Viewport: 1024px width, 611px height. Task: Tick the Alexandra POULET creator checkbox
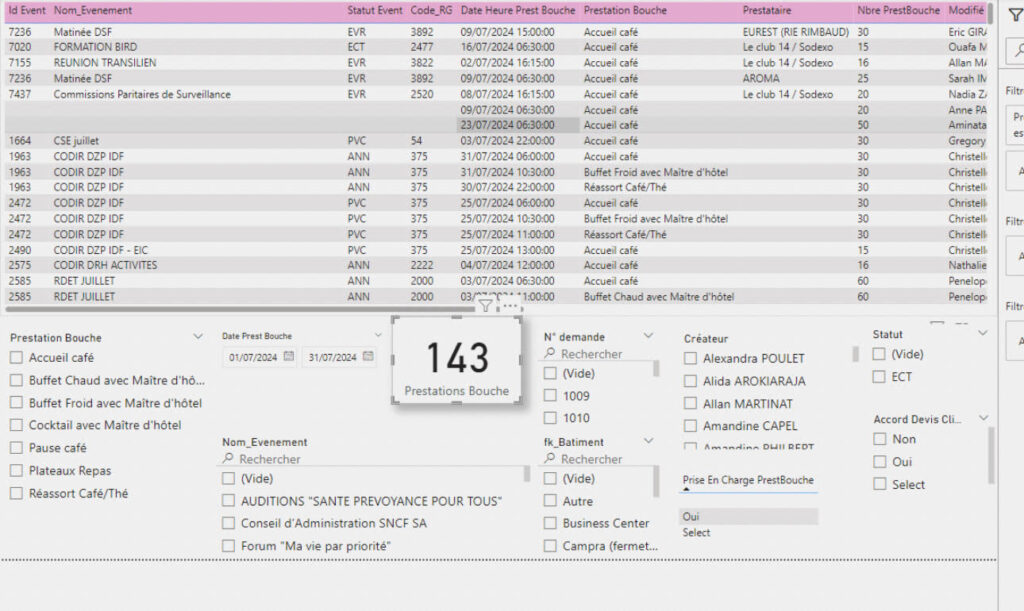click(x=690, y=358)
